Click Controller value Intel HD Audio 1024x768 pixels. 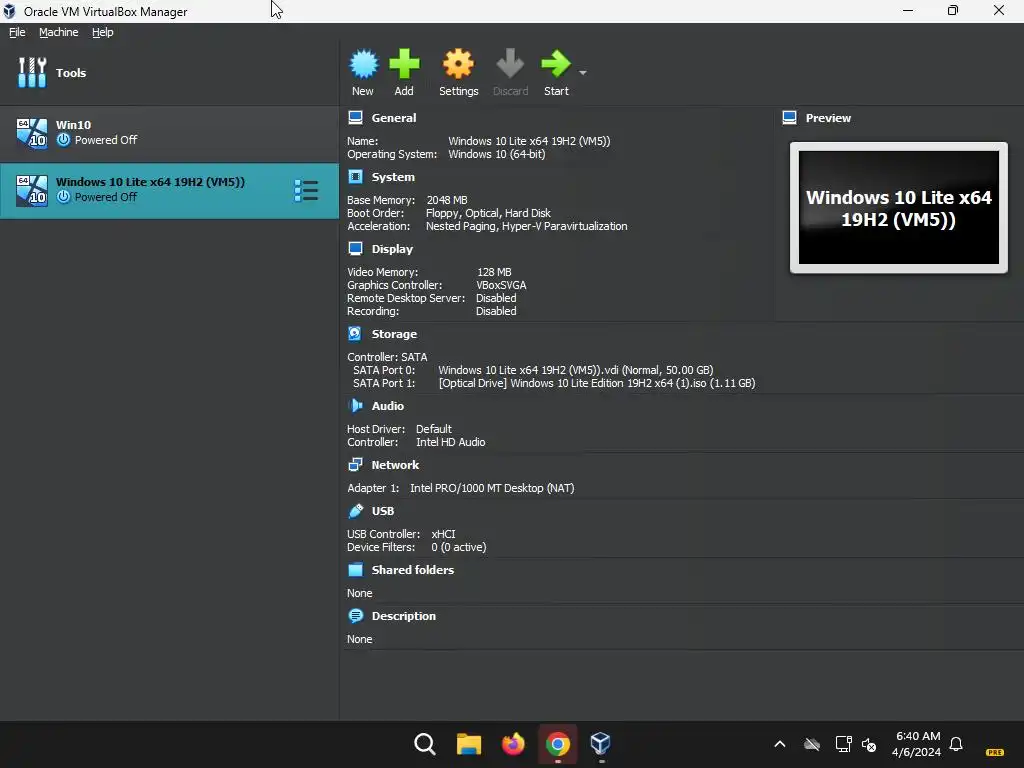point(451,442)
